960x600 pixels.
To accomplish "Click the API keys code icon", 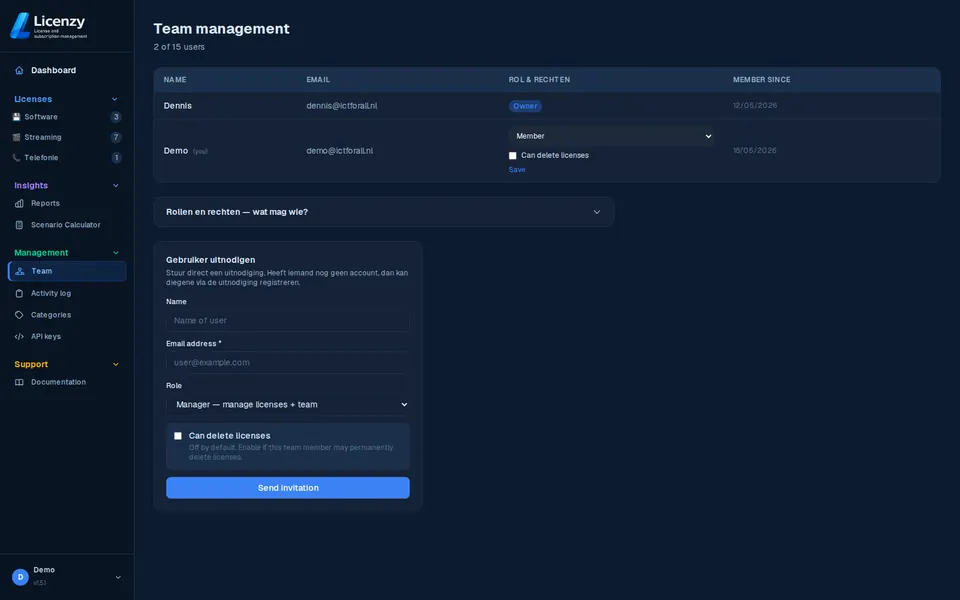I will coord(19,337).
